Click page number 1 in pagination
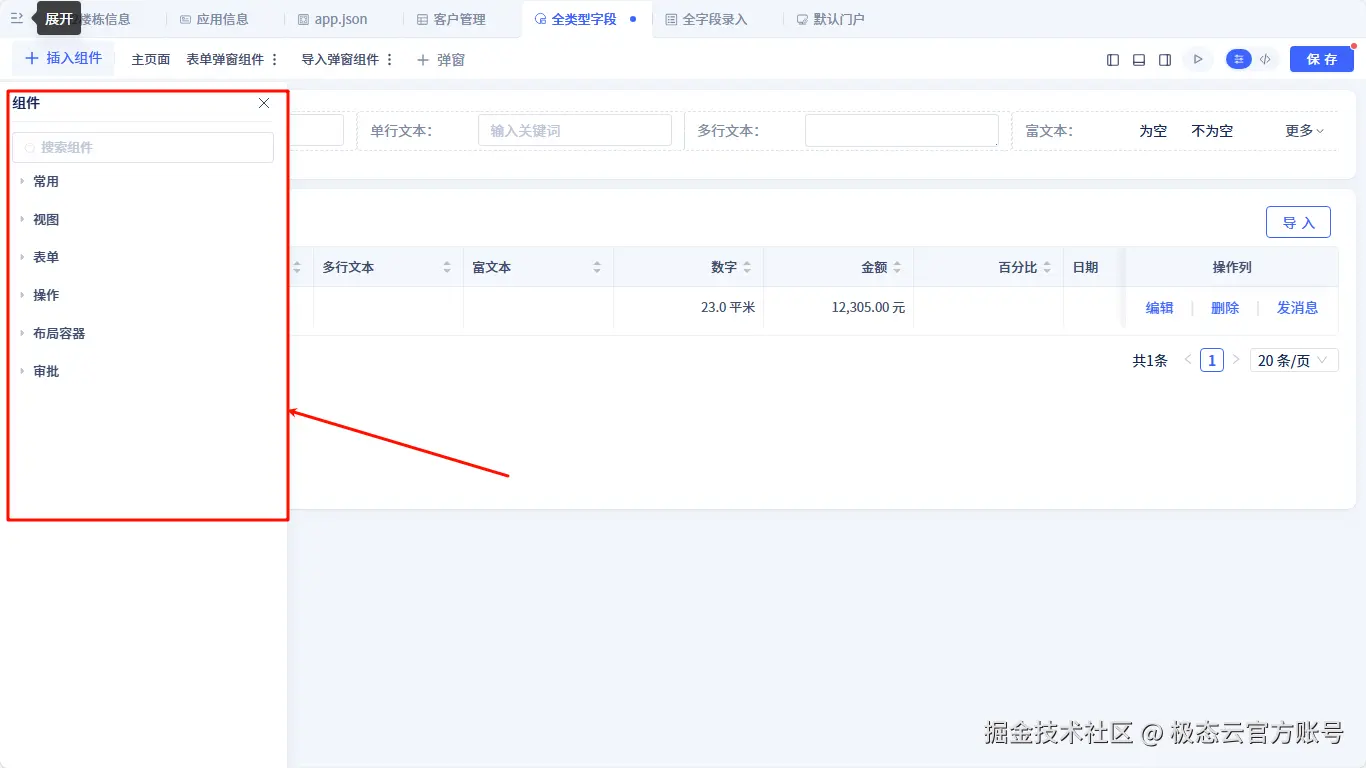 [x=1212, y=360]
